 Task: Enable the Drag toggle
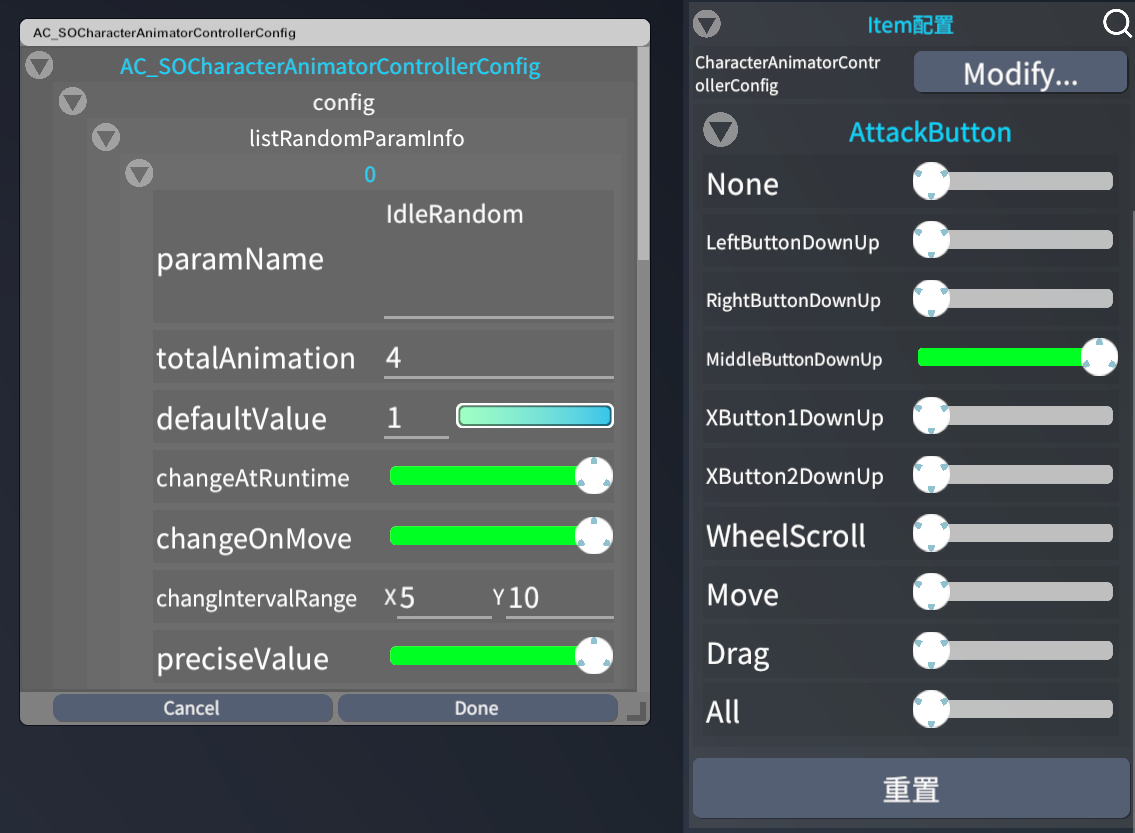(1013, 651)
